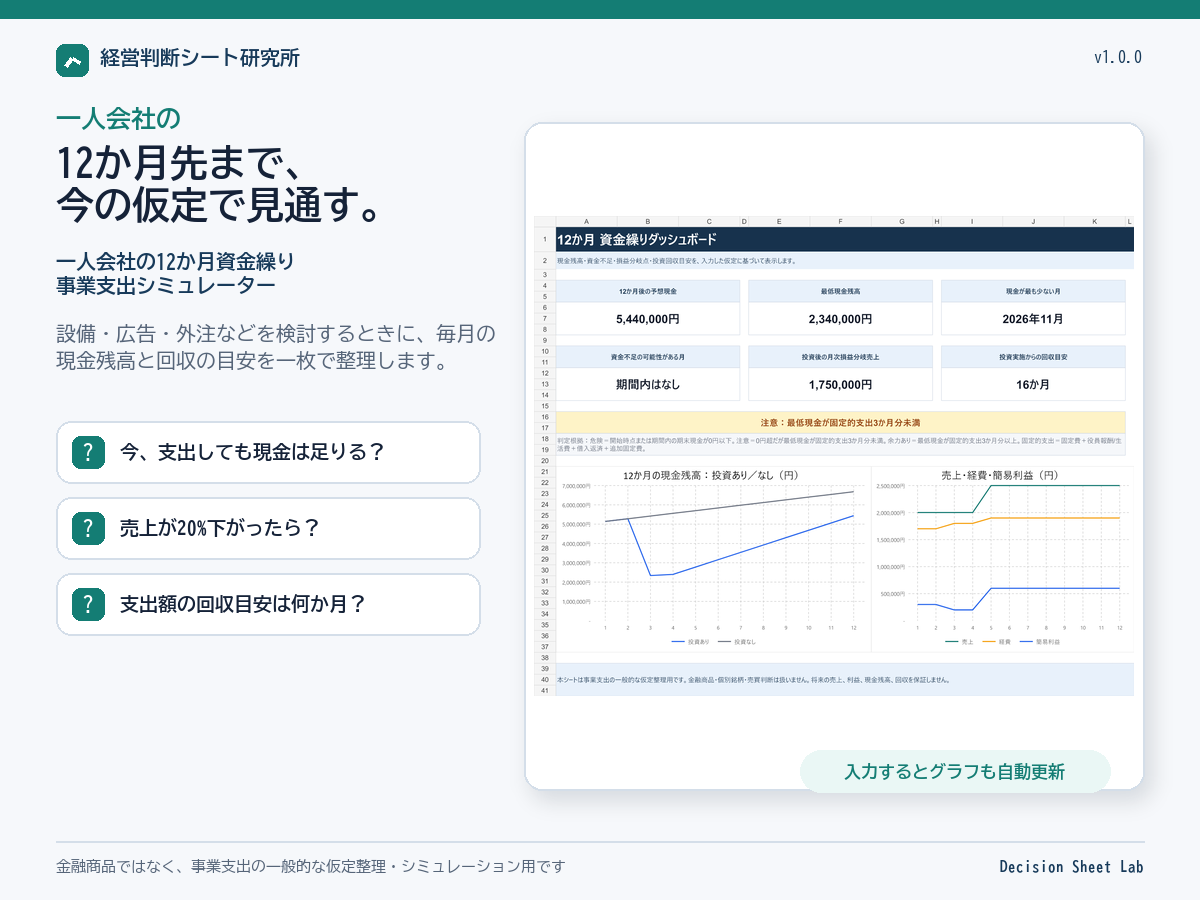Image resolution: width=1200 pixels, height=900 pixels.
Task: Select the 12か月後の予想現金 5,440,000円 card
Action: point(648,307)
